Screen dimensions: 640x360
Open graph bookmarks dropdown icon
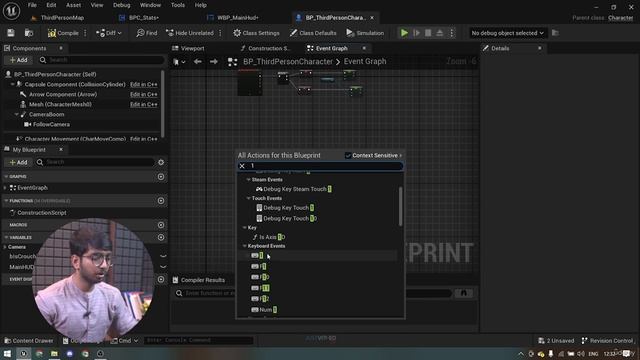click(179, 62)
